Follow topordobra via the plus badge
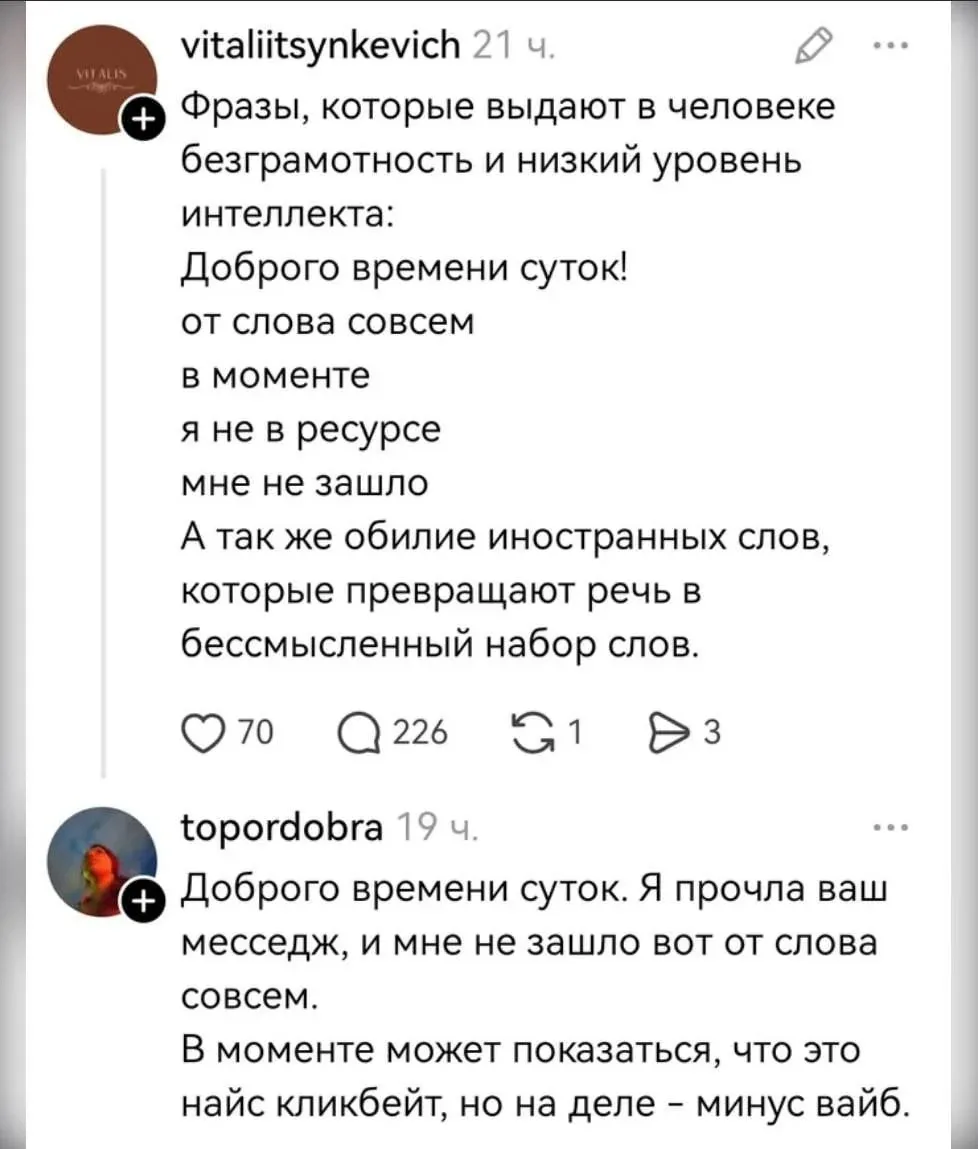978x1149 pixels. [x=141, y=902]
